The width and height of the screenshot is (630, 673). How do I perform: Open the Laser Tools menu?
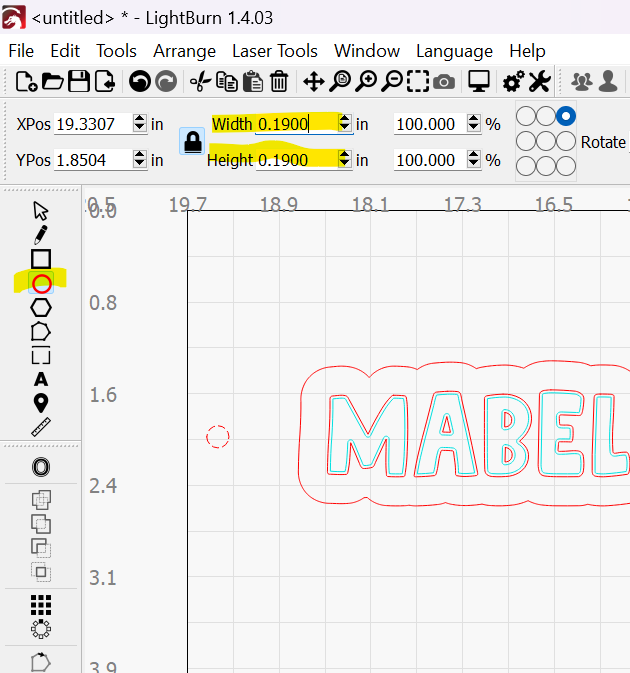[x=275, y=51]
